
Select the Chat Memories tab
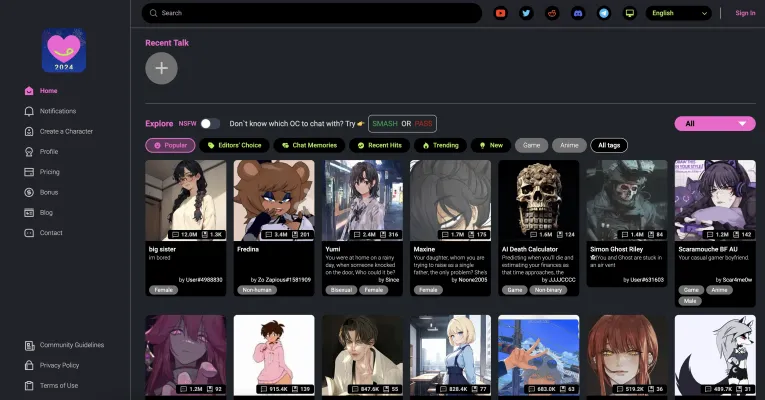pos(309,145)
